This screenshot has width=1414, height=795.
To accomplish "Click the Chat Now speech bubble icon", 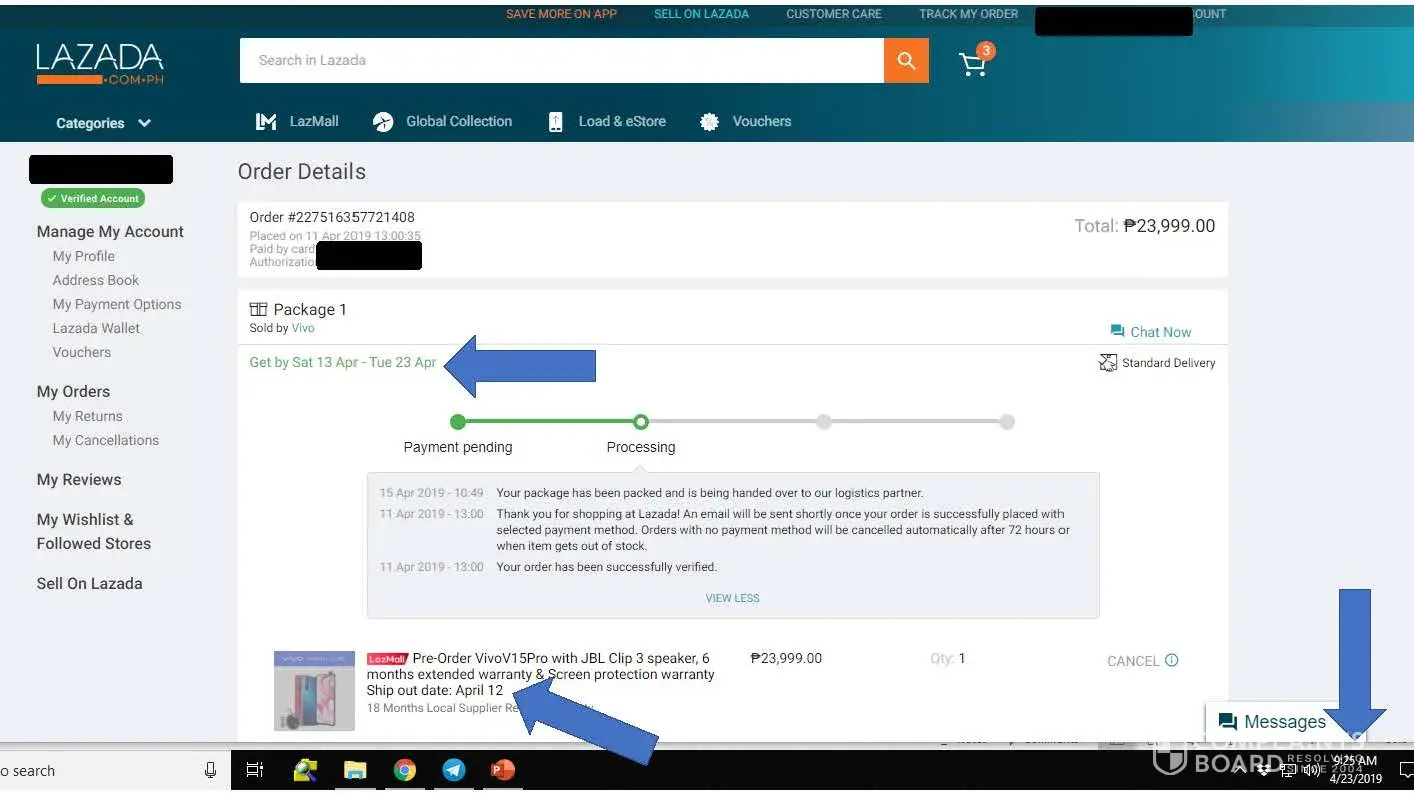I will coord(1117,331).
